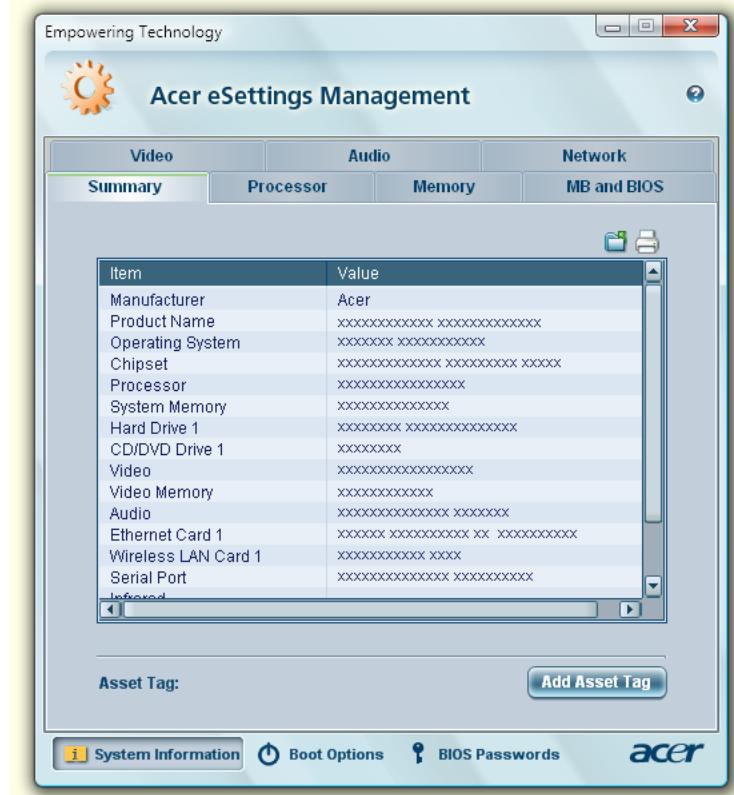Select the Video row in the list
734x795 pixels.
371,471
